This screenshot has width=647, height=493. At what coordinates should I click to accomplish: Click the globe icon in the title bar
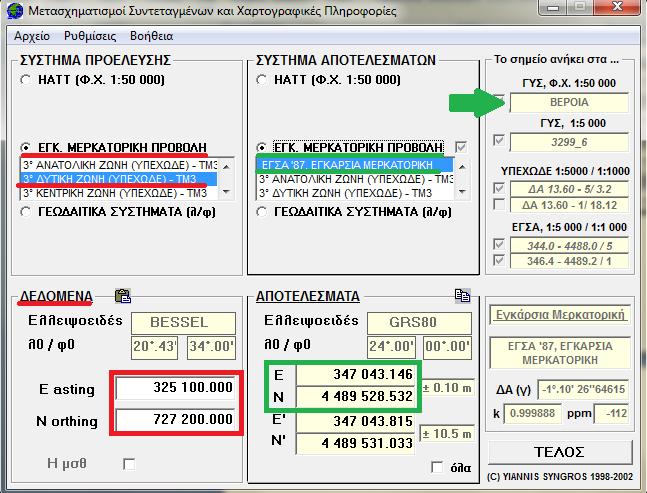coord(15,11)
